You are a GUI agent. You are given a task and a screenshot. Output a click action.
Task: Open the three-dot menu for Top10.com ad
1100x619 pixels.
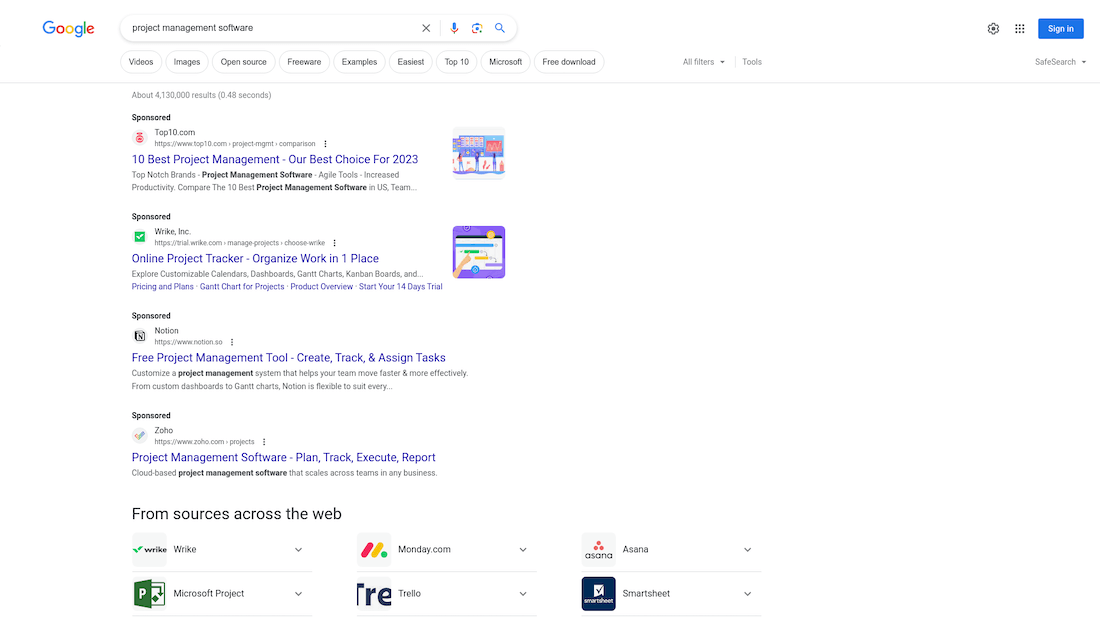point(326,144)
